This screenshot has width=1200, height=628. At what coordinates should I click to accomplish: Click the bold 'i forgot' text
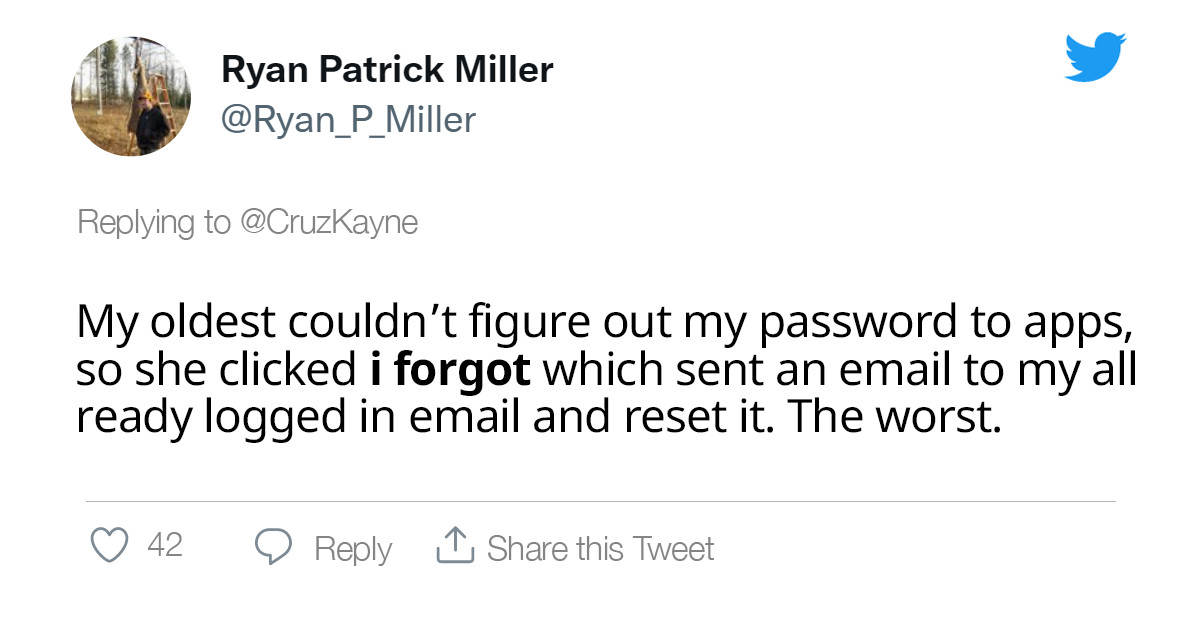(x=449, y=370)
